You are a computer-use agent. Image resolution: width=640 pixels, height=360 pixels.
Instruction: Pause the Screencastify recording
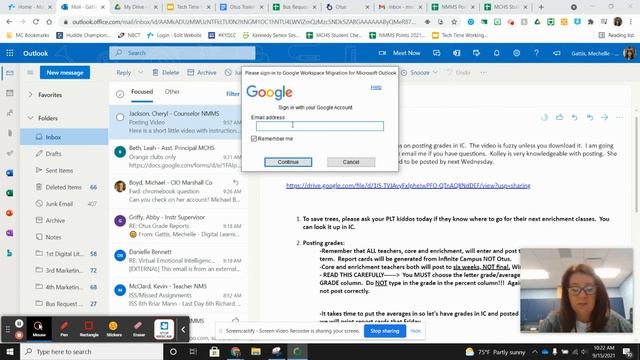tap(19, 323)
